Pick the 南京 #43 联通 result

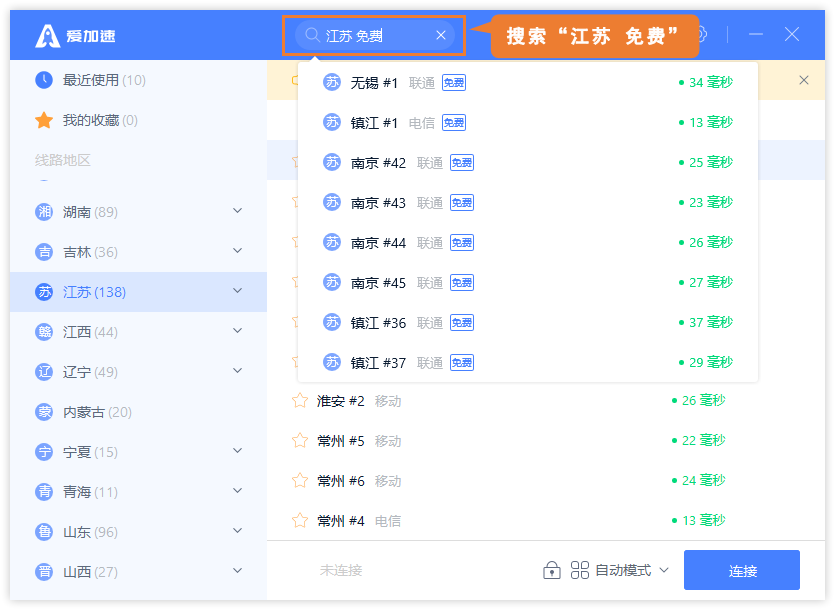527,202
